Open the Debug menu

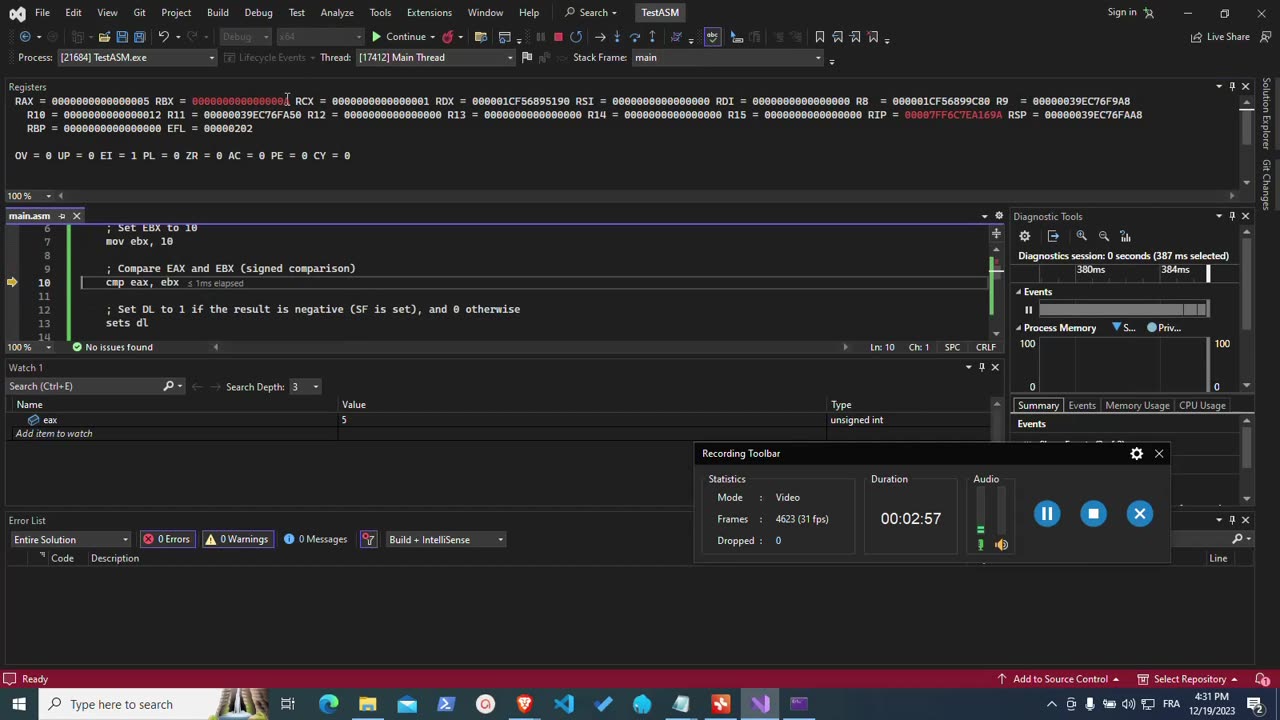pyautogui.click(x=258, y=13)
